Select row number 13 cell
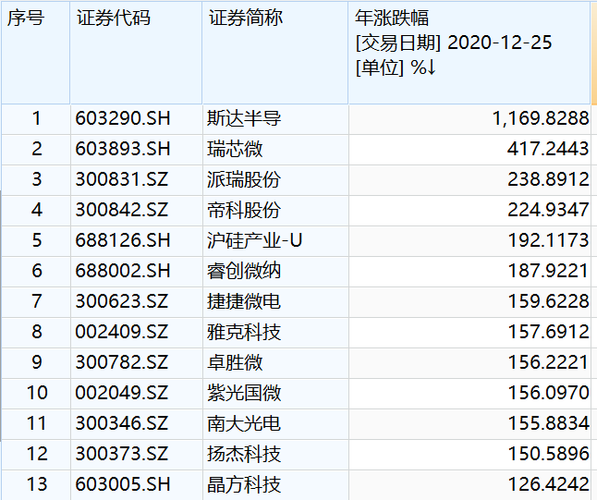Viewport: 597px width, 500px height. 37,484
